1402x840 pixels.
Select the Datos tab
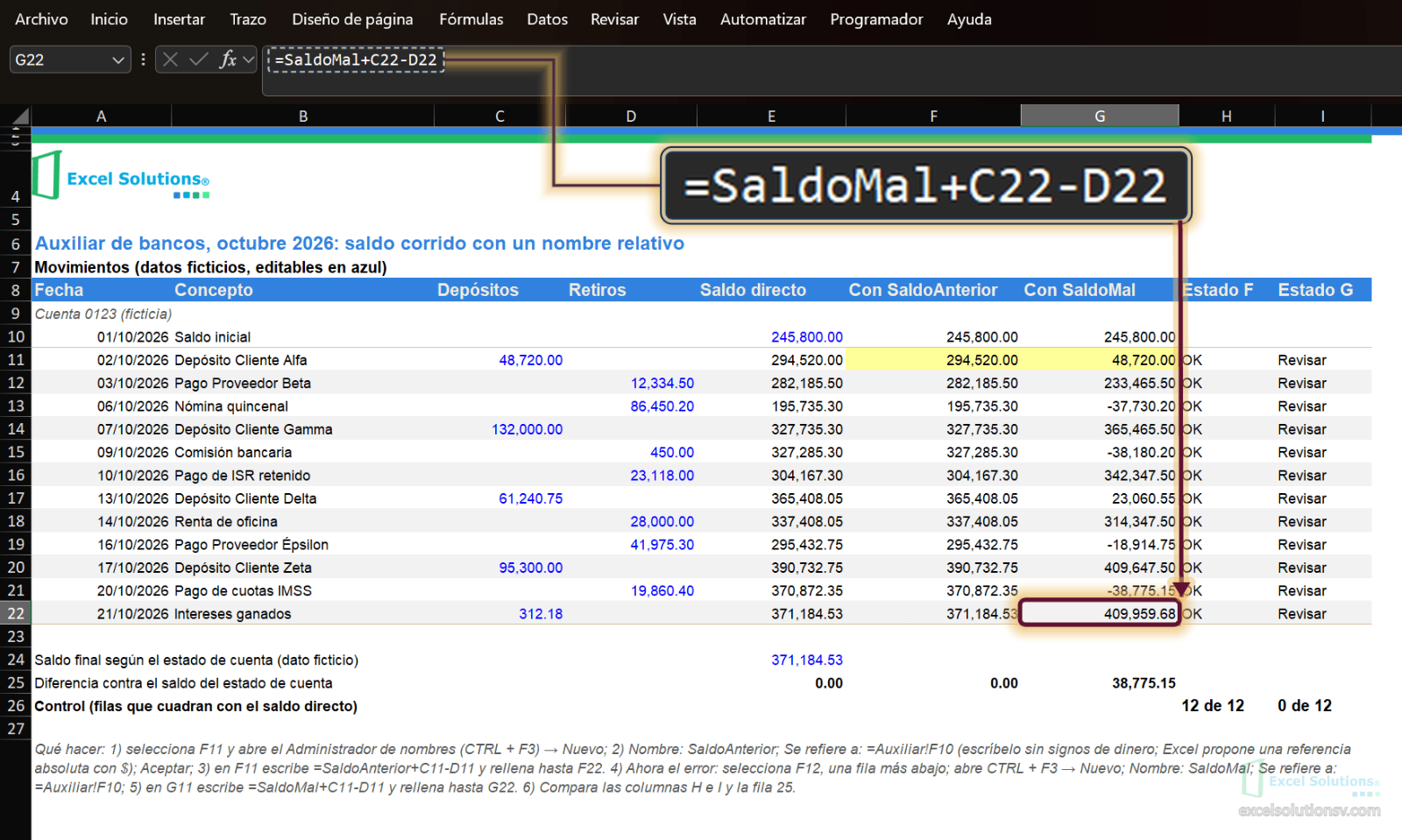[547, 19]
